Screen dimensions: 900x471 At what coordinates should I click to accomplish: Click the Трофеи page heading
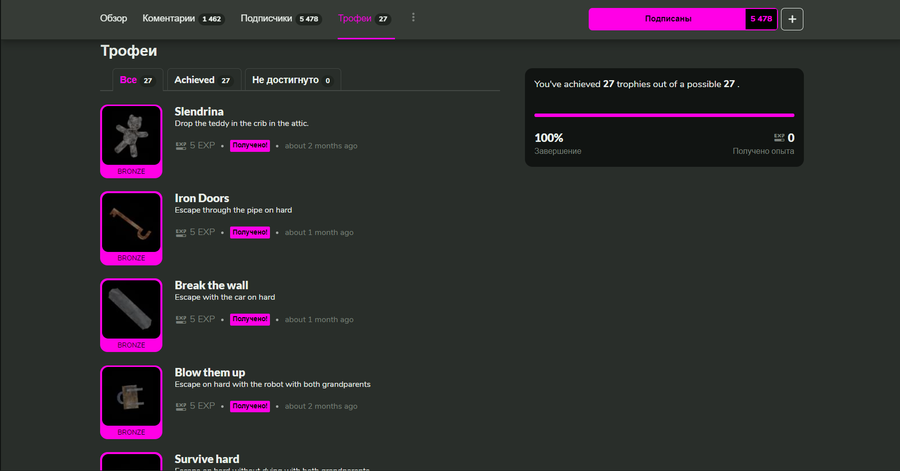(129, 50)
